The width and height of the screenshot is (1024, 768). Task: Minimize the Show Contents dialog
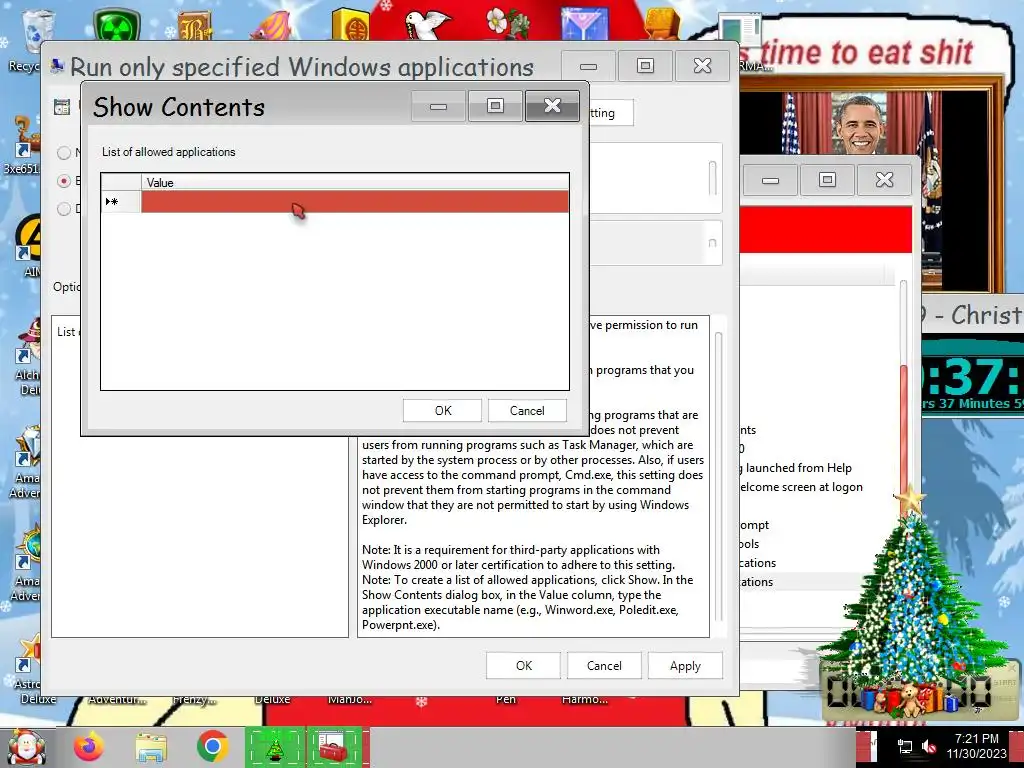[438, 105]
